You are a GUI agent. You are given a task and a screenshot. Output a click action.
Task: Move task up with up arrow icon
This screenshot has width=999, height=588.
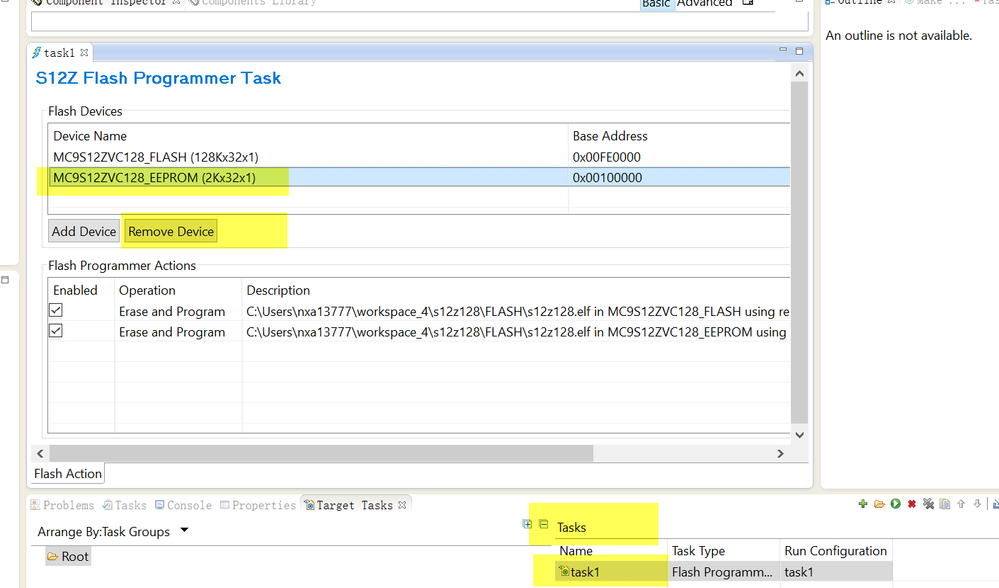tap(961, 504)
